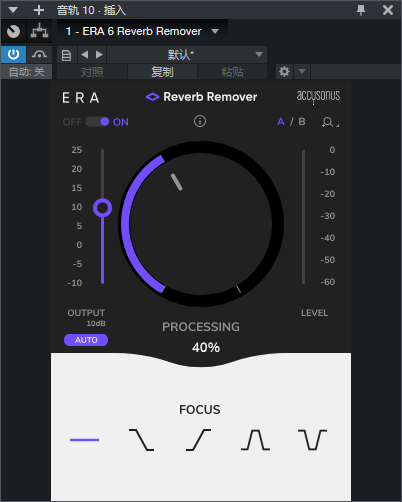The height and width of the screenshot is (502, 402).
Task: Click the 10dB output value
Action: 96,323
